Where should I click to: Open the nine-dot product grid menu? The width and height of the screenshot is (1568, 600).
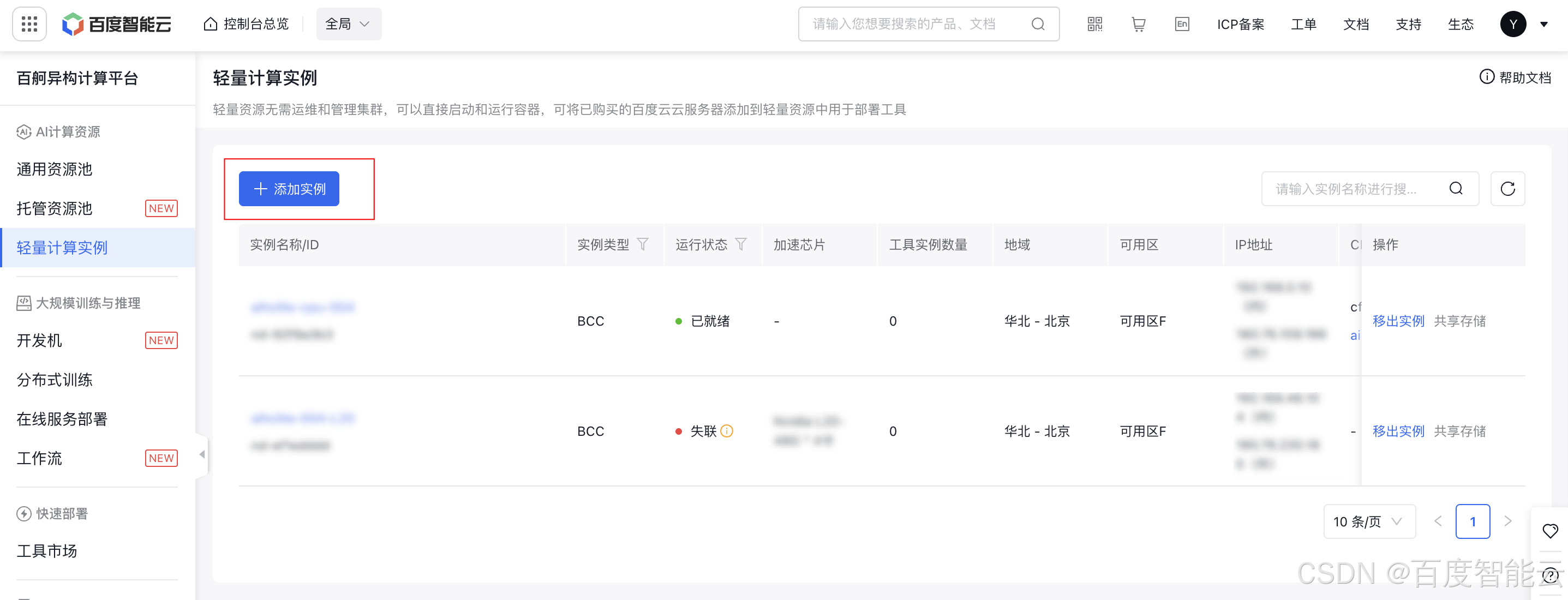tap(29, 25)
